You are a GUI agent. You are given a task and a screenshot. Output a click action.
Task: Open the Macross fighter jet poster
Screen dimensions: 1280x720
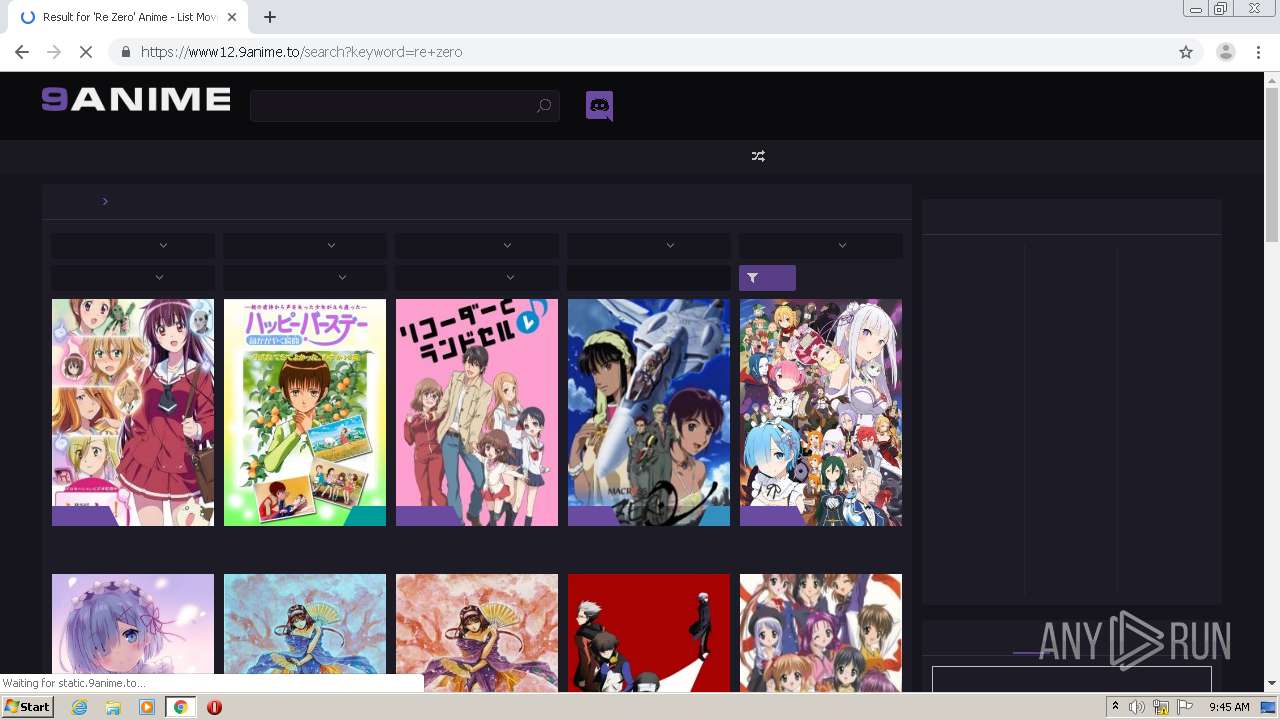[x=649, y=412]
